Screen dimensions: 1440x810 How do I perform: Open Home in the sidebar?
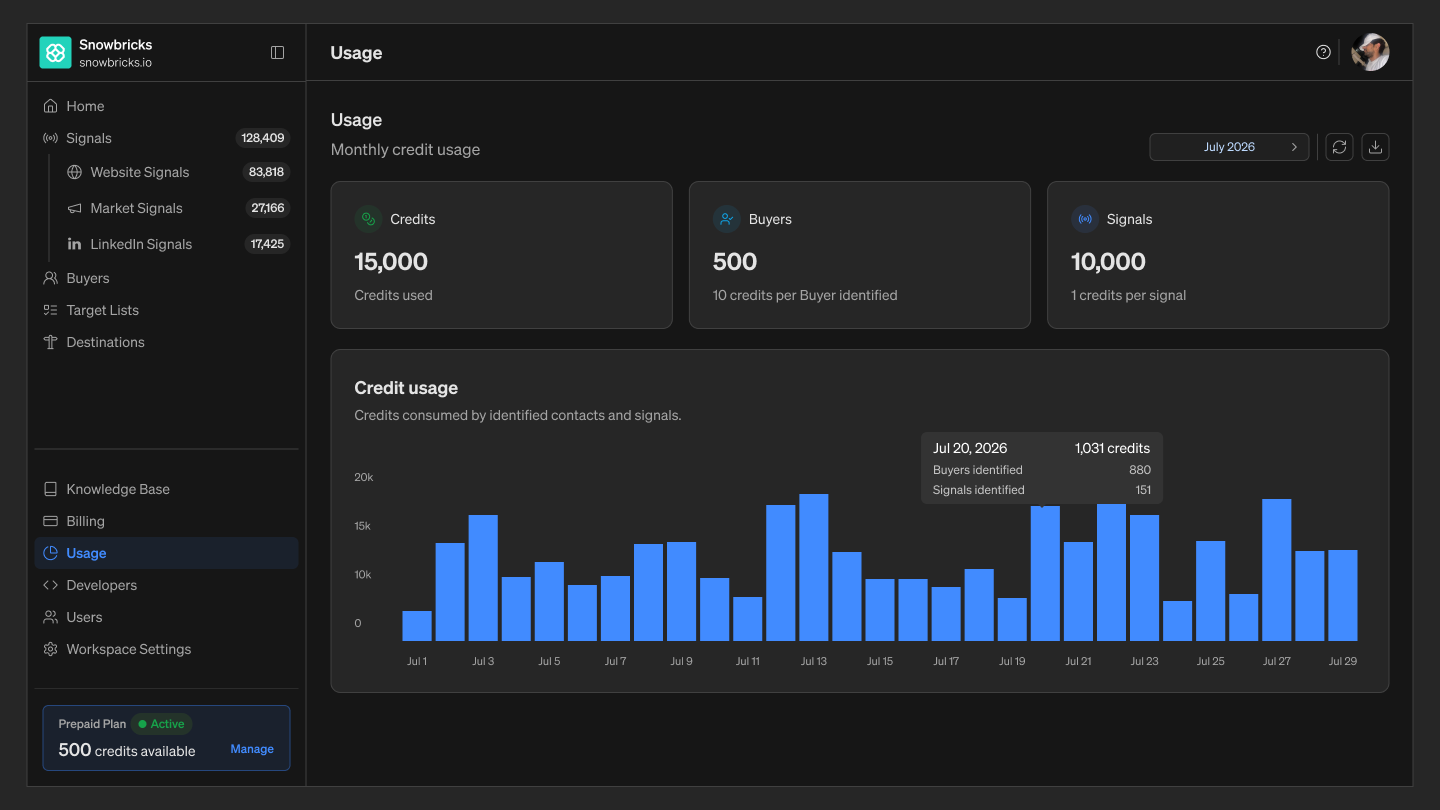(x=167, y=106)
